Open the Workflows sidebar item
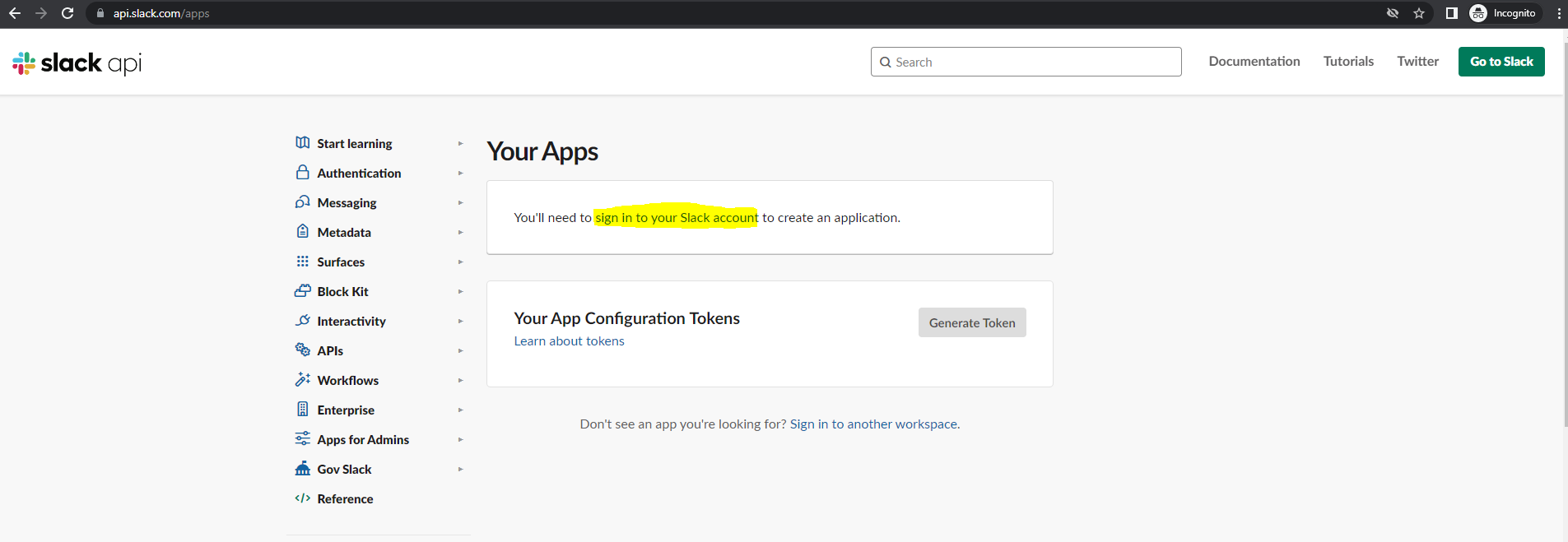The image size is (1568, 542). point(347,380)
